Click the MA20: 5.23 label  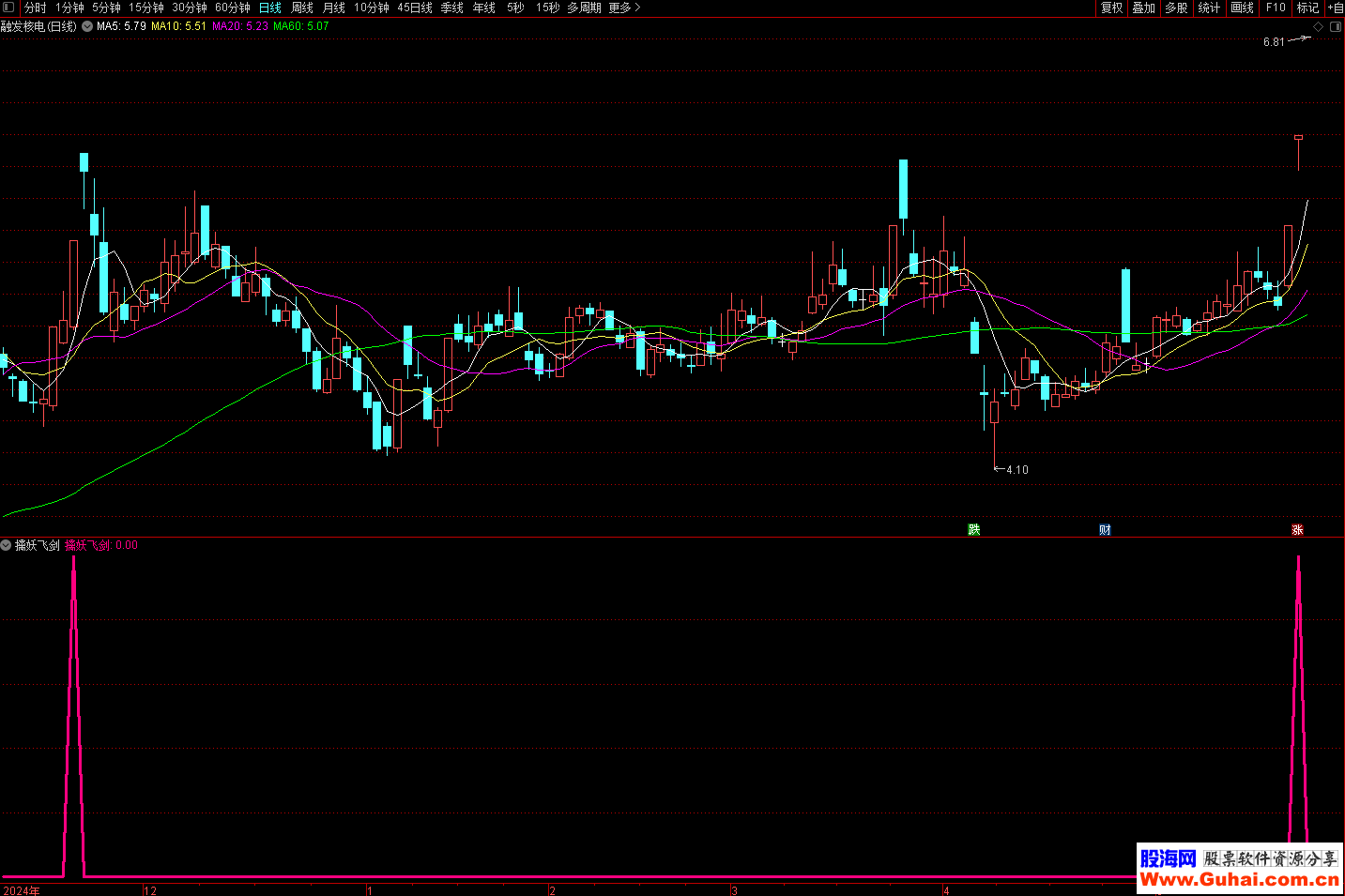click(x=240, y=26)
